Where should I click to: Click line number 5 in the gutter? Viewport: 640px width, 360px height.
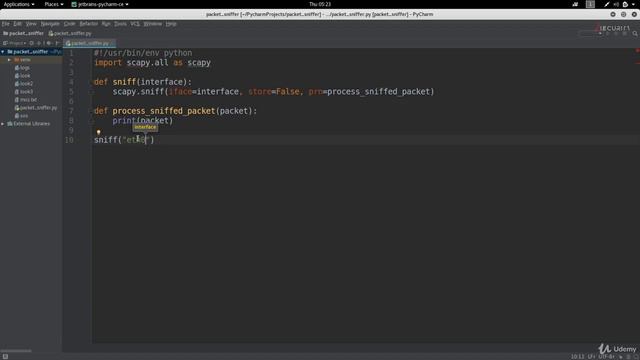click(x=71, y=92)
